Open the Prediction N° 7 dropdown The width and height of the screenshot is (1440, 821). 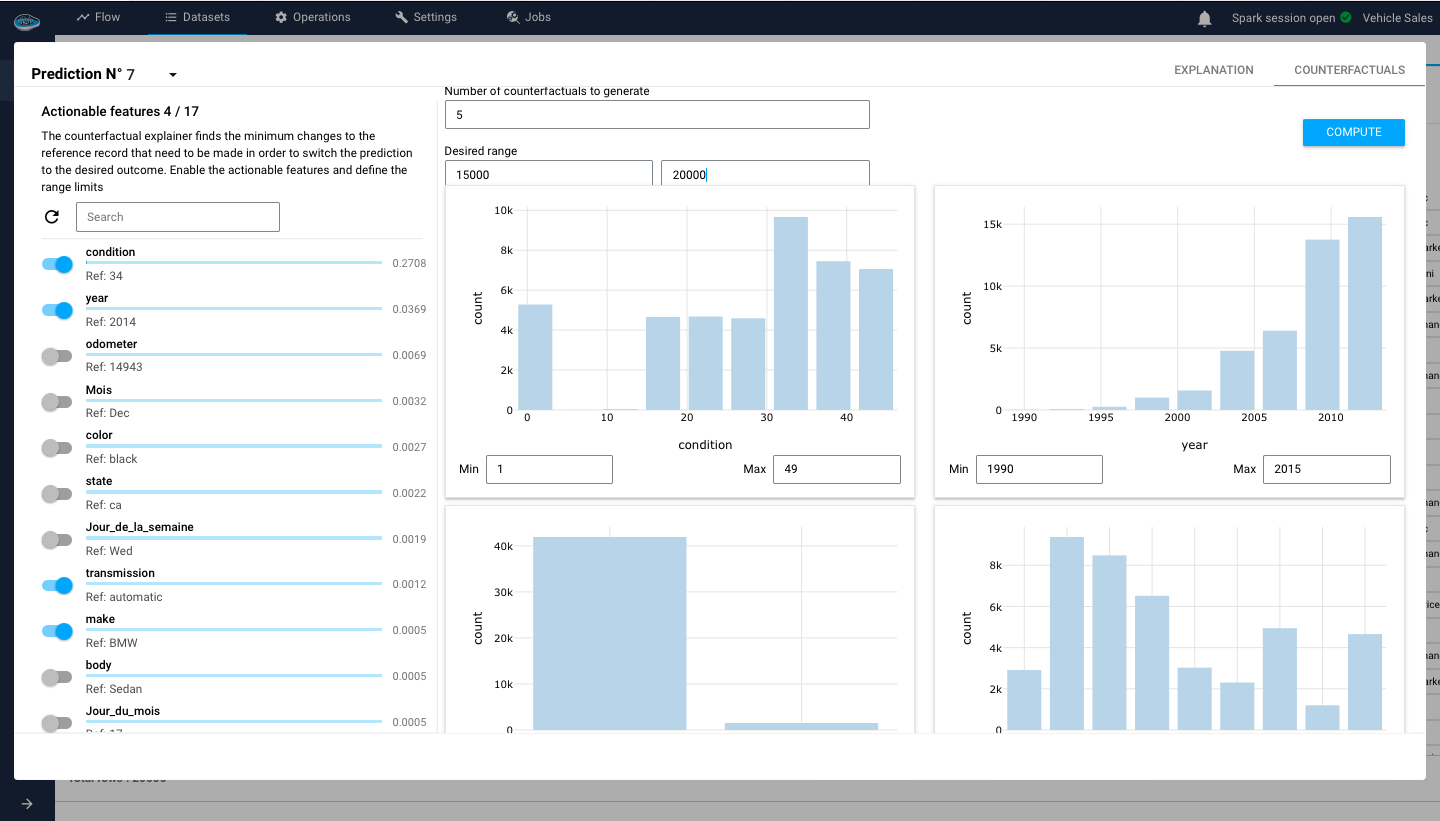tap(172, 74)
